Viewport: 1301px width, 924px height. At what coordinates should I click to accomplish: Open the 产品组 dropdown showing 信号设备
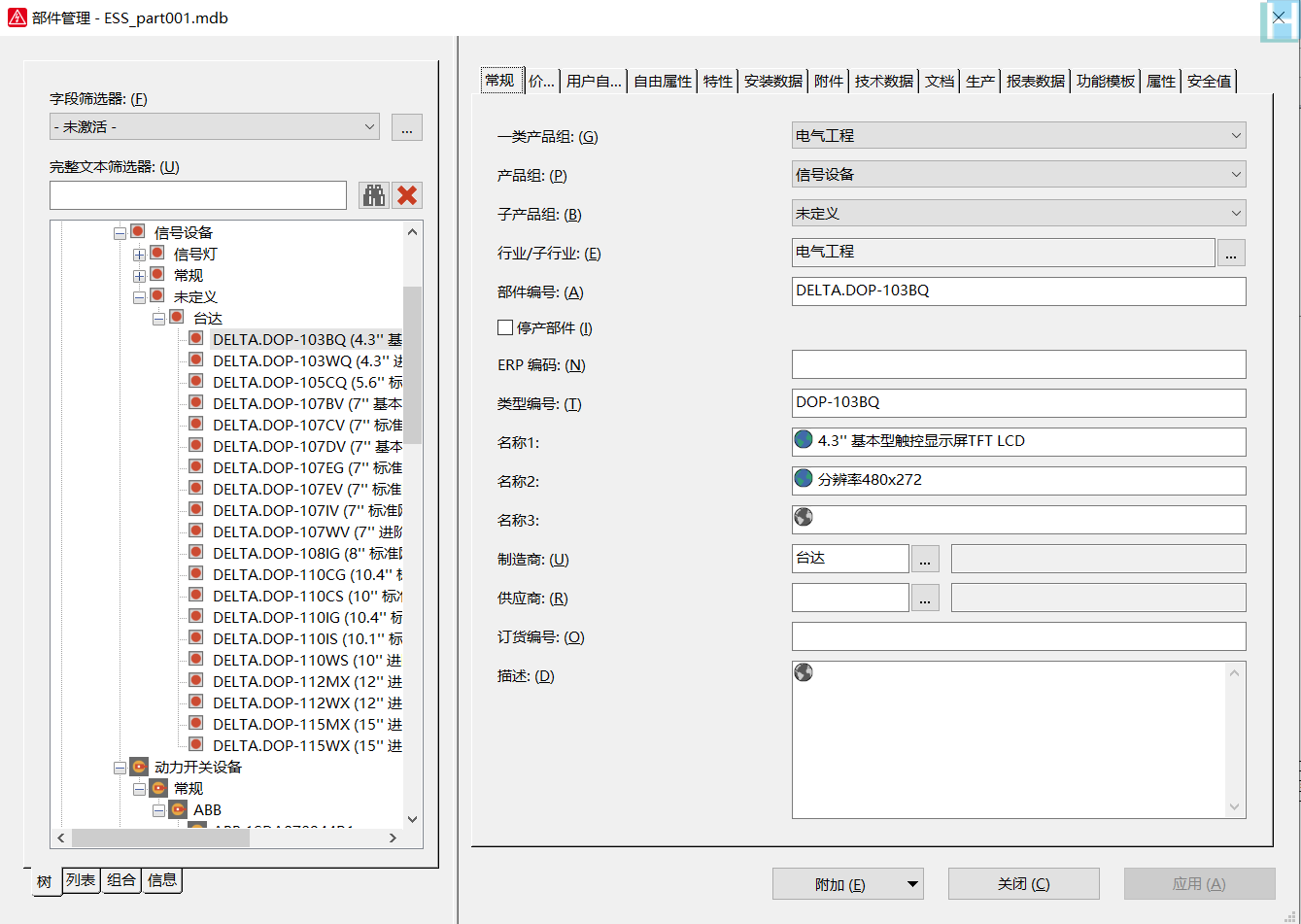click(1019, 175)
